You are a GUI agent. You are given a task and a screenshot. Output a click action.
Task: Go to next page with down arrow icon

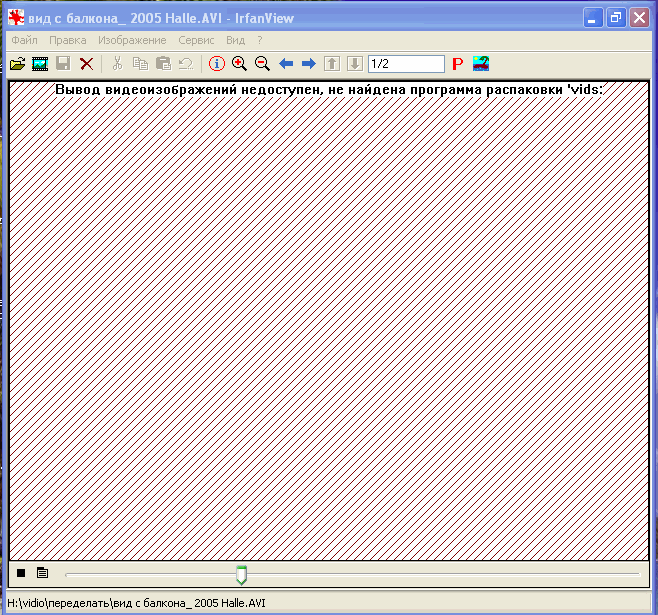(355, 64)
